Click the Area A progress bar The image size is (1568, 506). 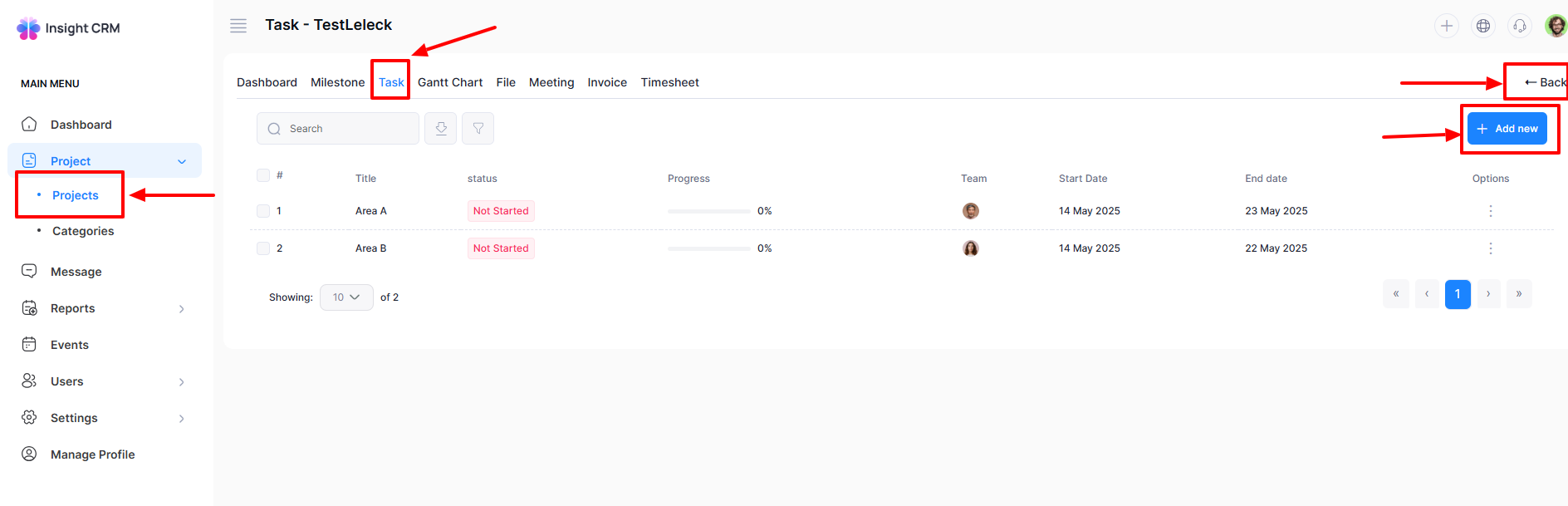708,211
